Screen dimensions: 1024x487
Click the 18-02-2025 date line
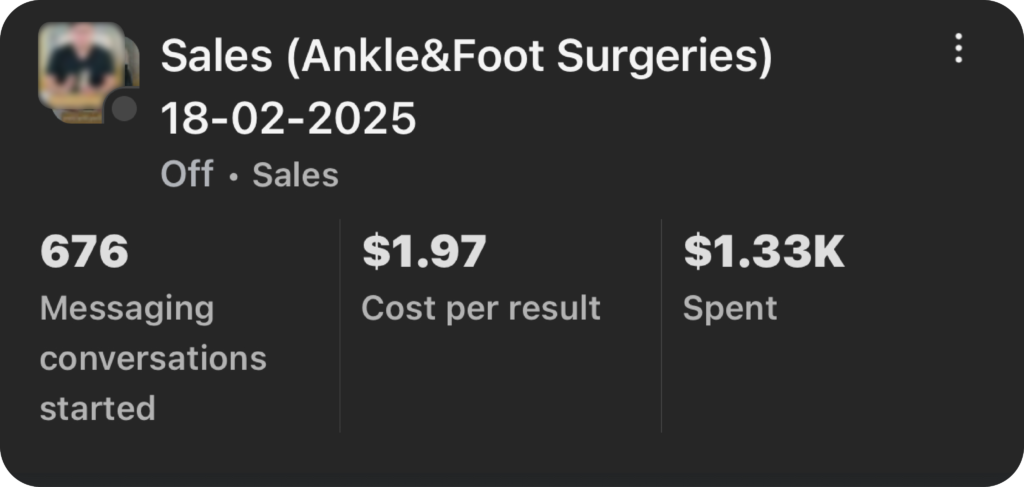click(x=288, y=119)
